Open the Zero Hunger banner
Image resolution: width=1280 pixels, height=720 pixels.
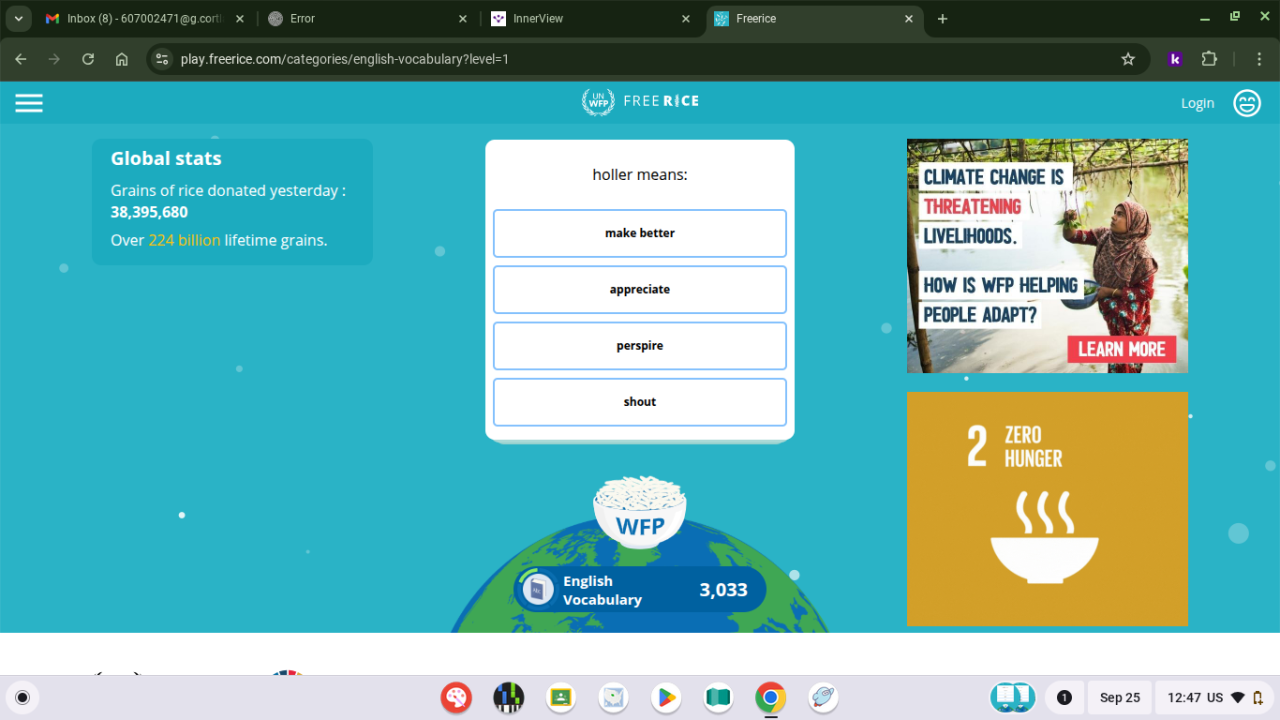[1047, 509]
